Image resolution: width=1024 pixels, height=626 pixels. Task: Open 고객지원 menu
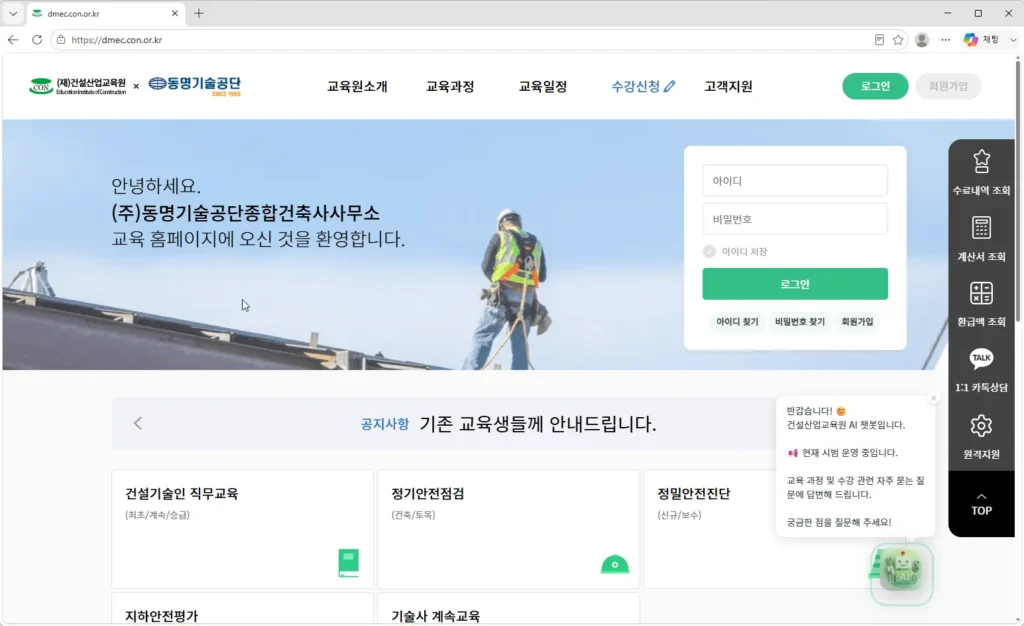(x=728, y=86)
